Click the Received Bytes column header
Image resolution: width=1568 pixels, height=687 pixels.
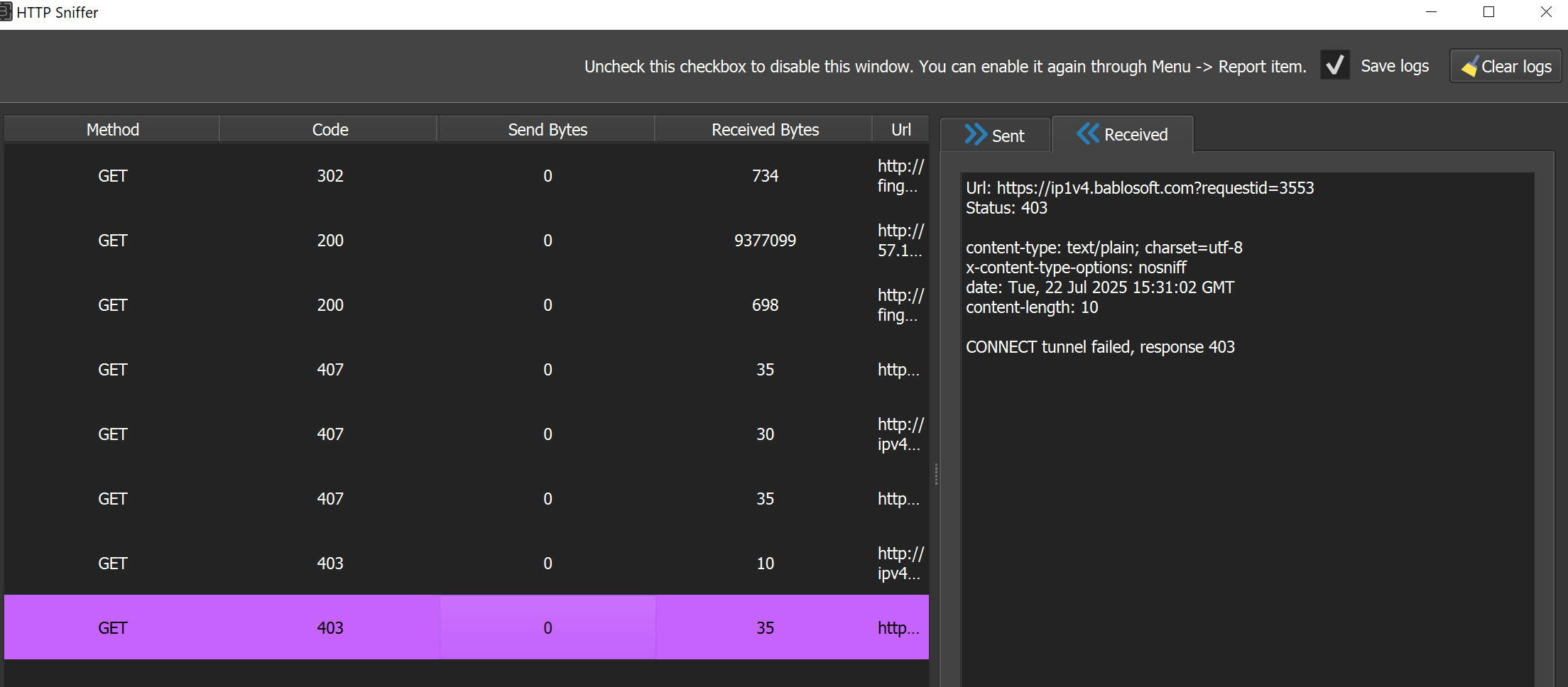point(764,130)
